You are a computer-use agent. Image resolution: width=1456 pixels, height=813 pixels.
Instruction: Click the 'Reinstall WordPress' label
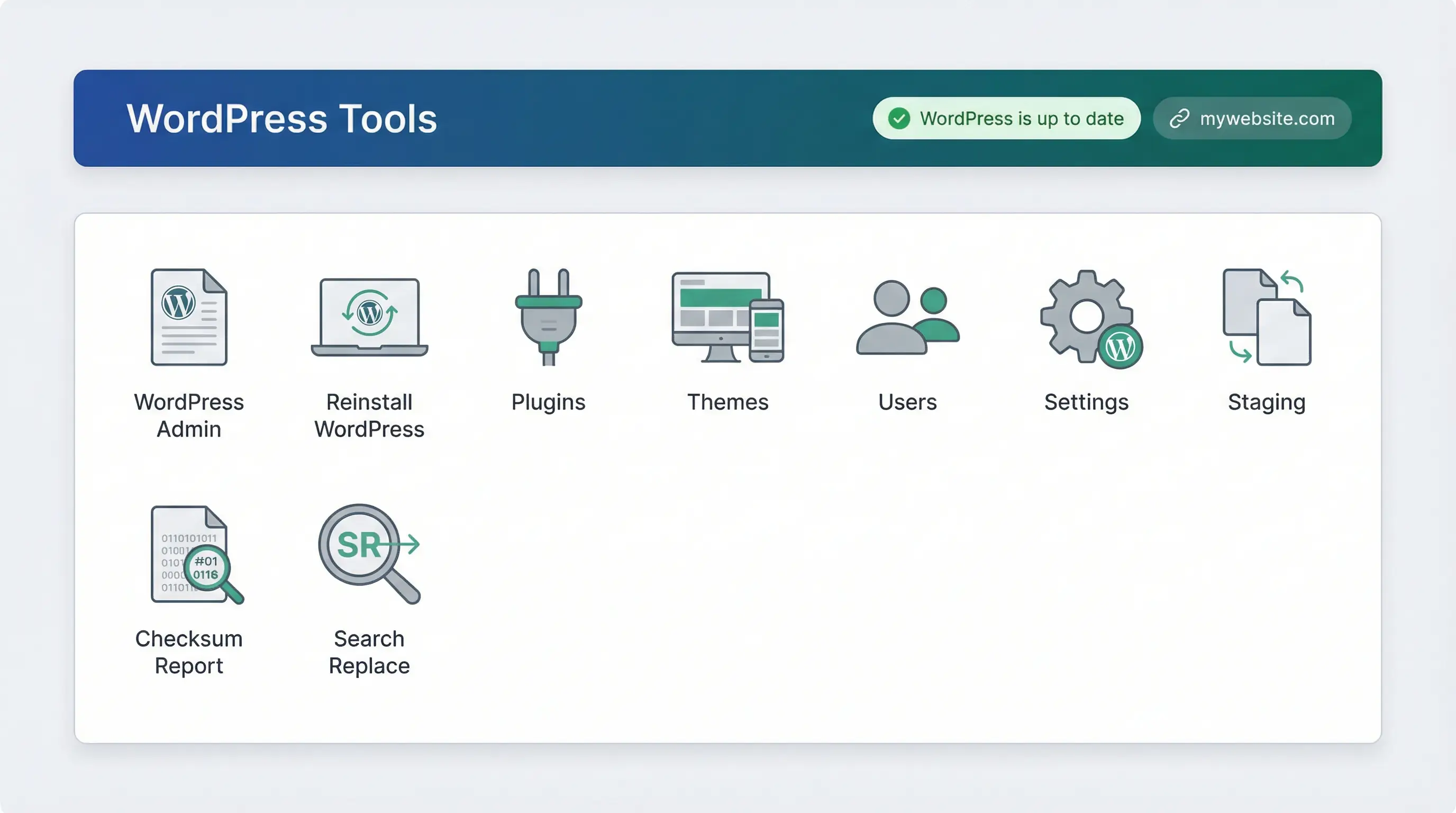coord(369,415)
